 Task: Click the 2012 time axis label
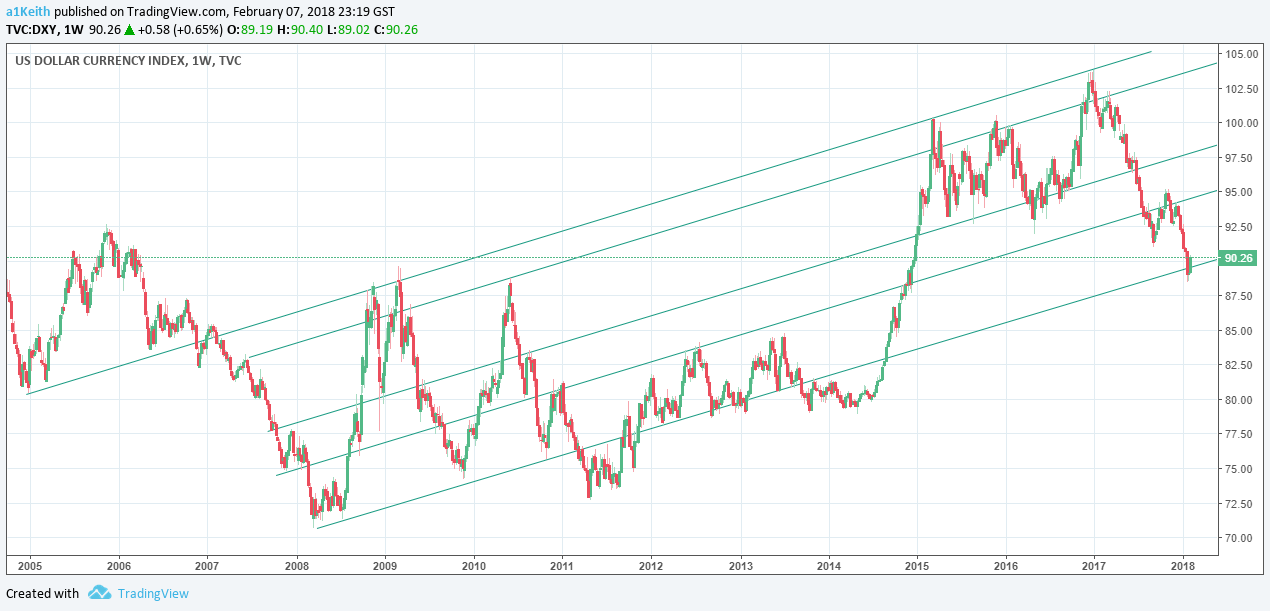651,564
